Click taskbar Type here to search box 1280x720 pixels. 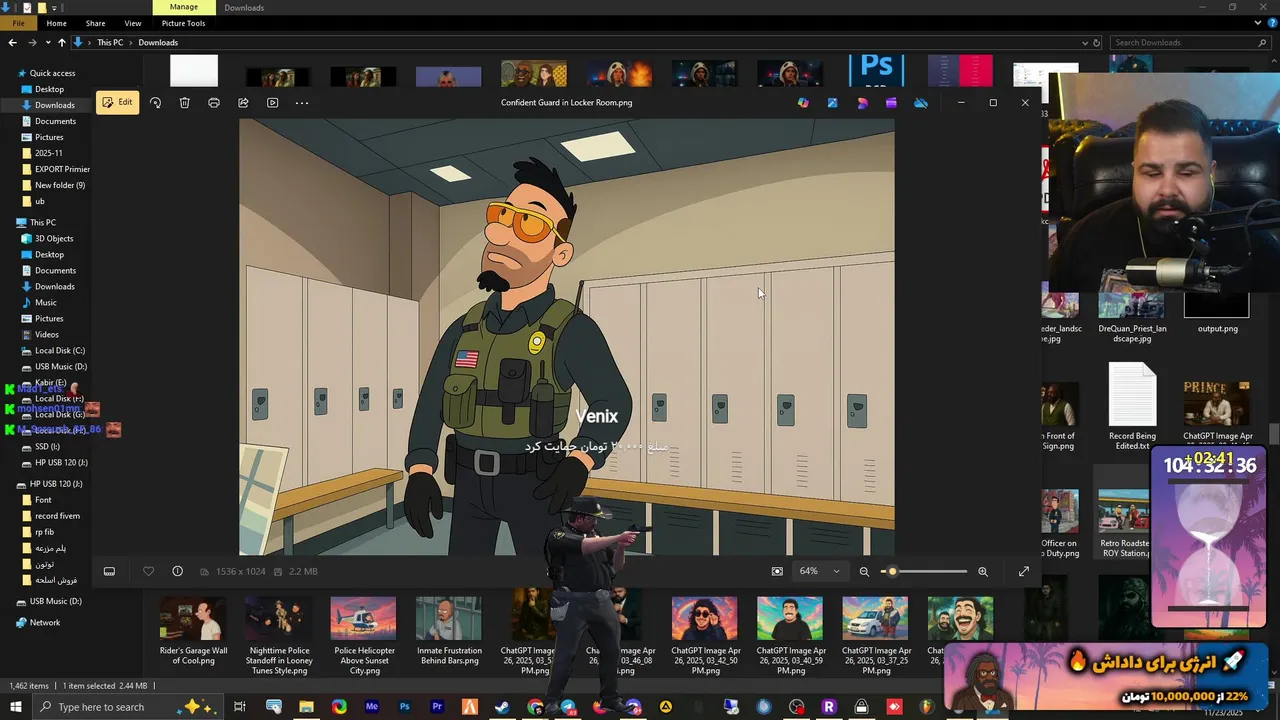click(128, 707)
